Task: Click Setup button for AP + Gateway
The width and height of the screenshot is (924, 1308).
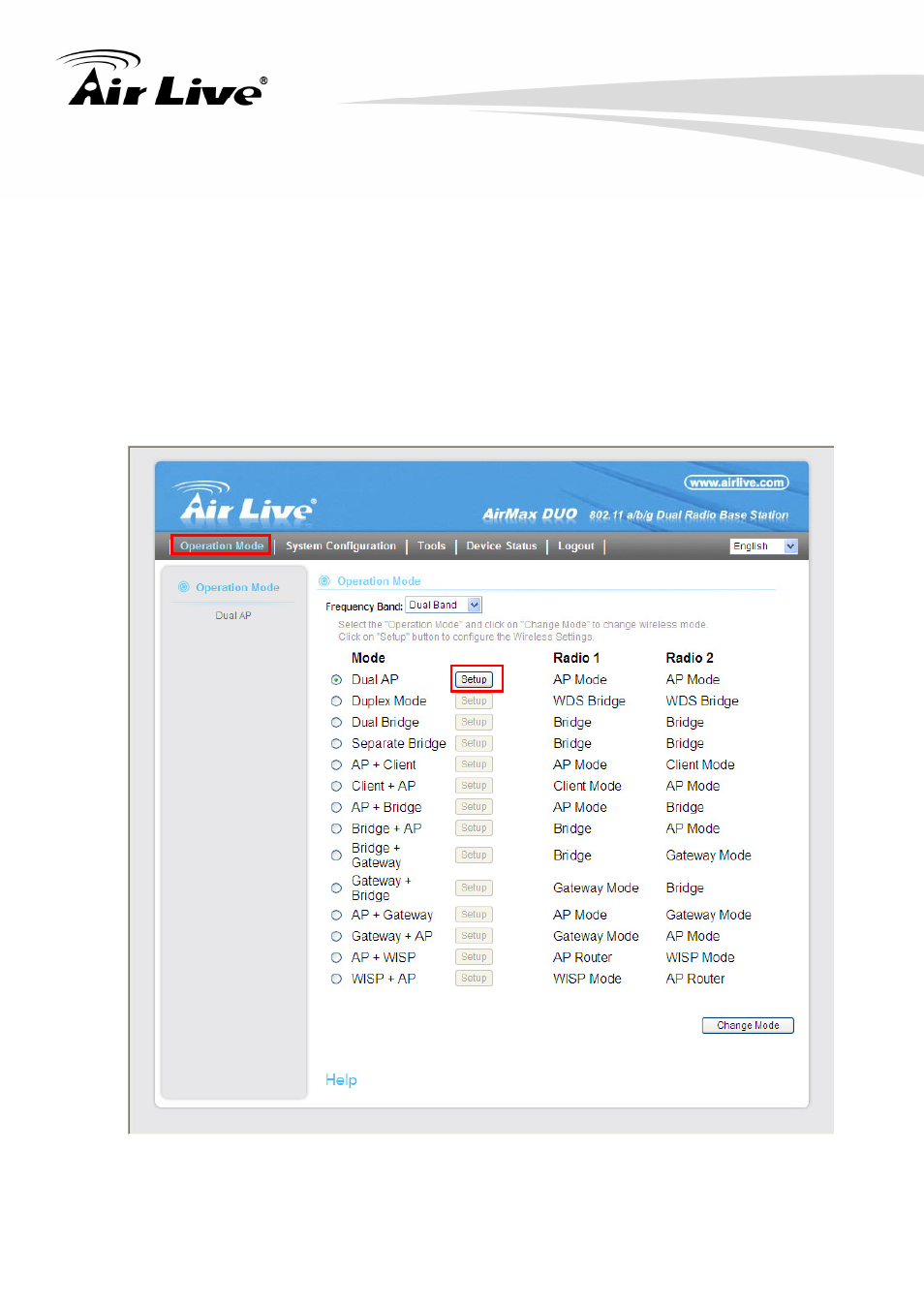Action: pos(474,916)
